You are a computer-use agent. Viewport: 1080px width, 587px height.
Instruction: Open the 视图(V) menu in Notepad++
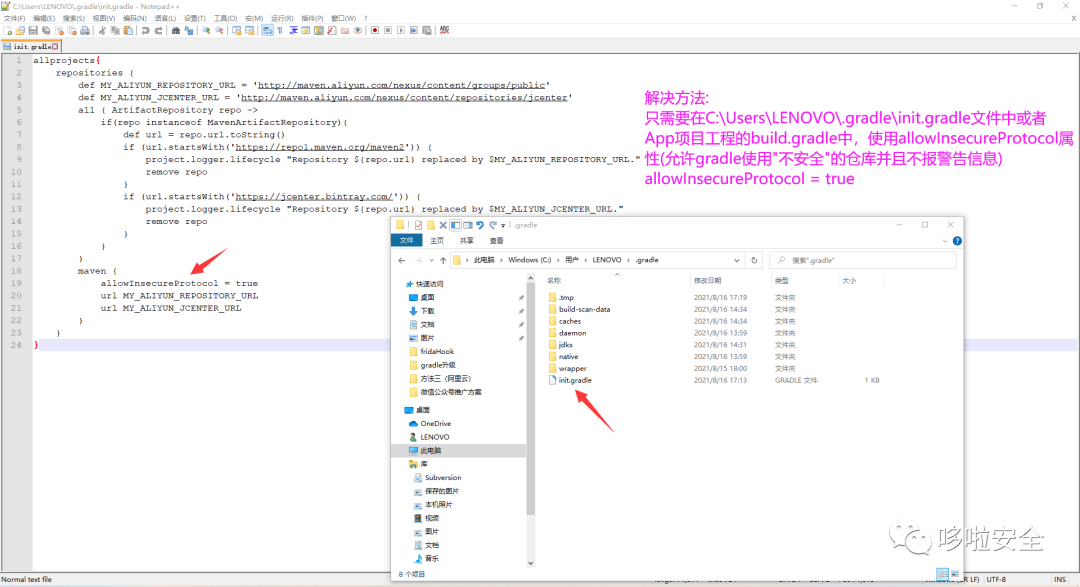click(x=104, y=19)
